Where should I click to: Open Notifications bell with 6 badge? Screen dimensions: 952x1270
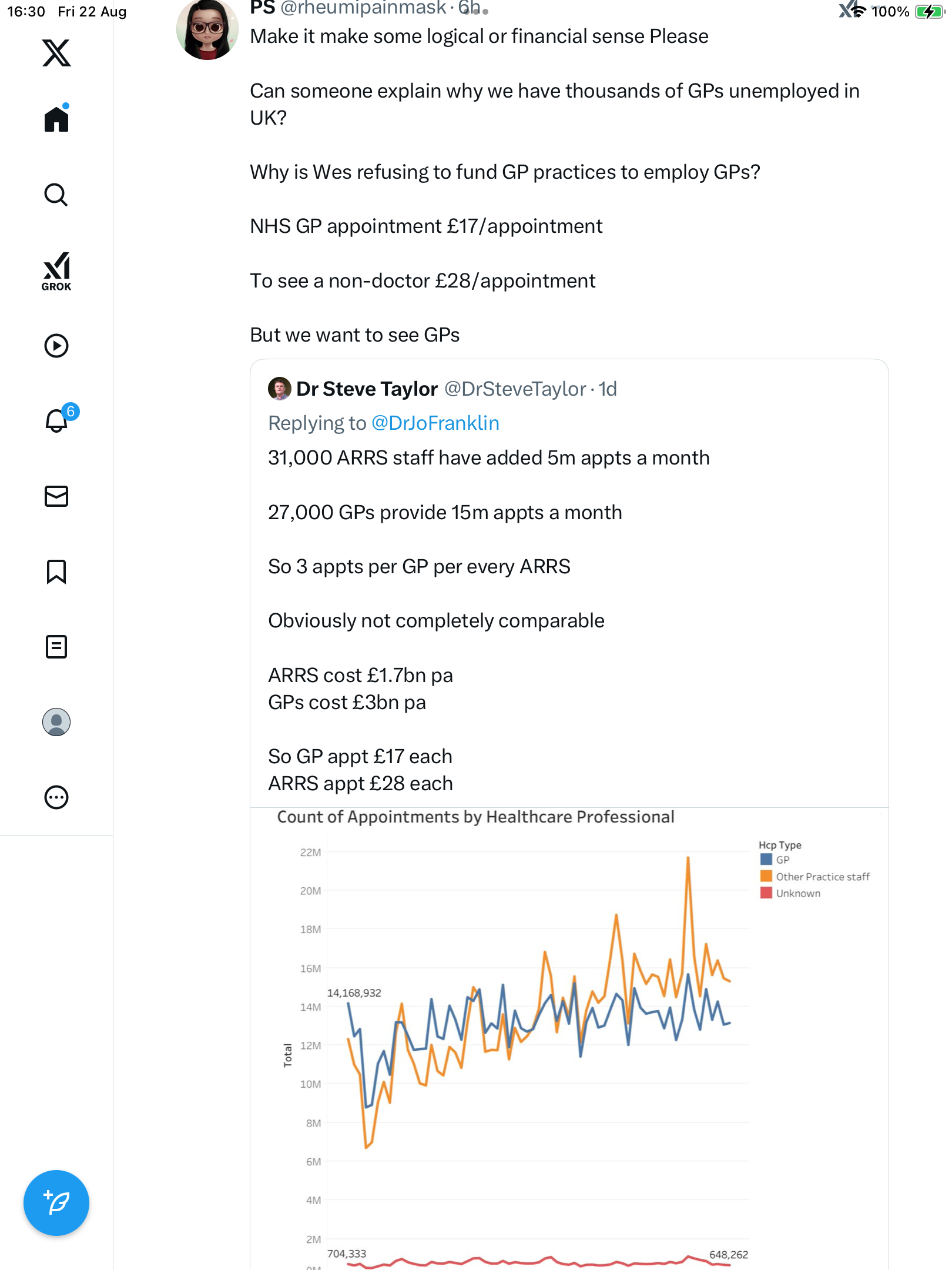pyautogui.click(x=58, y=420)
